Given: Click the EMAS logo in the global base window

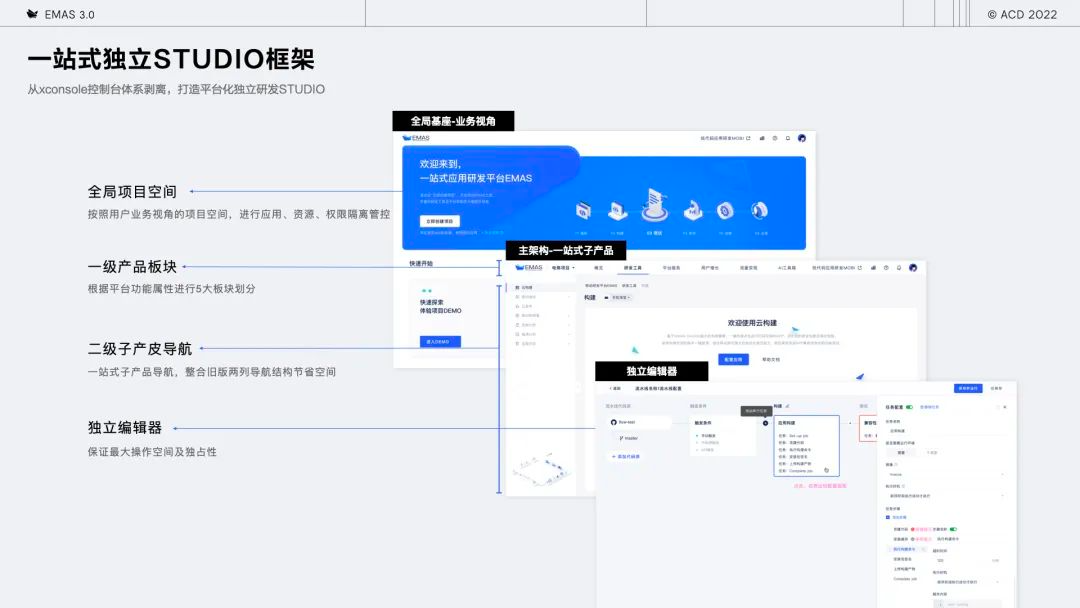Looking at the screenshot, I should 416,138.
